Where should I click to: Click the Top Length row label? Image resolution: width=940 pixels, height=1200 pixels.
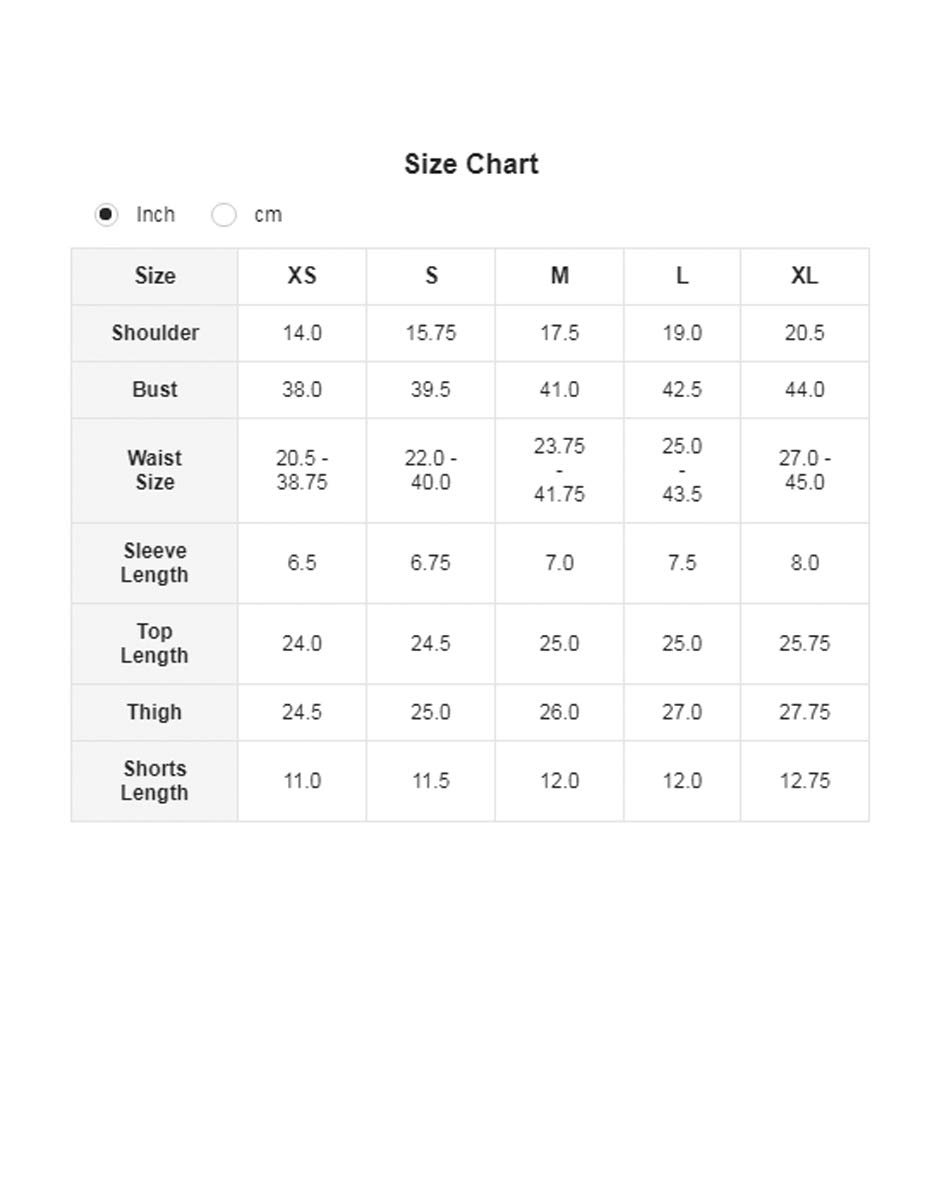[x=155, y=643]
